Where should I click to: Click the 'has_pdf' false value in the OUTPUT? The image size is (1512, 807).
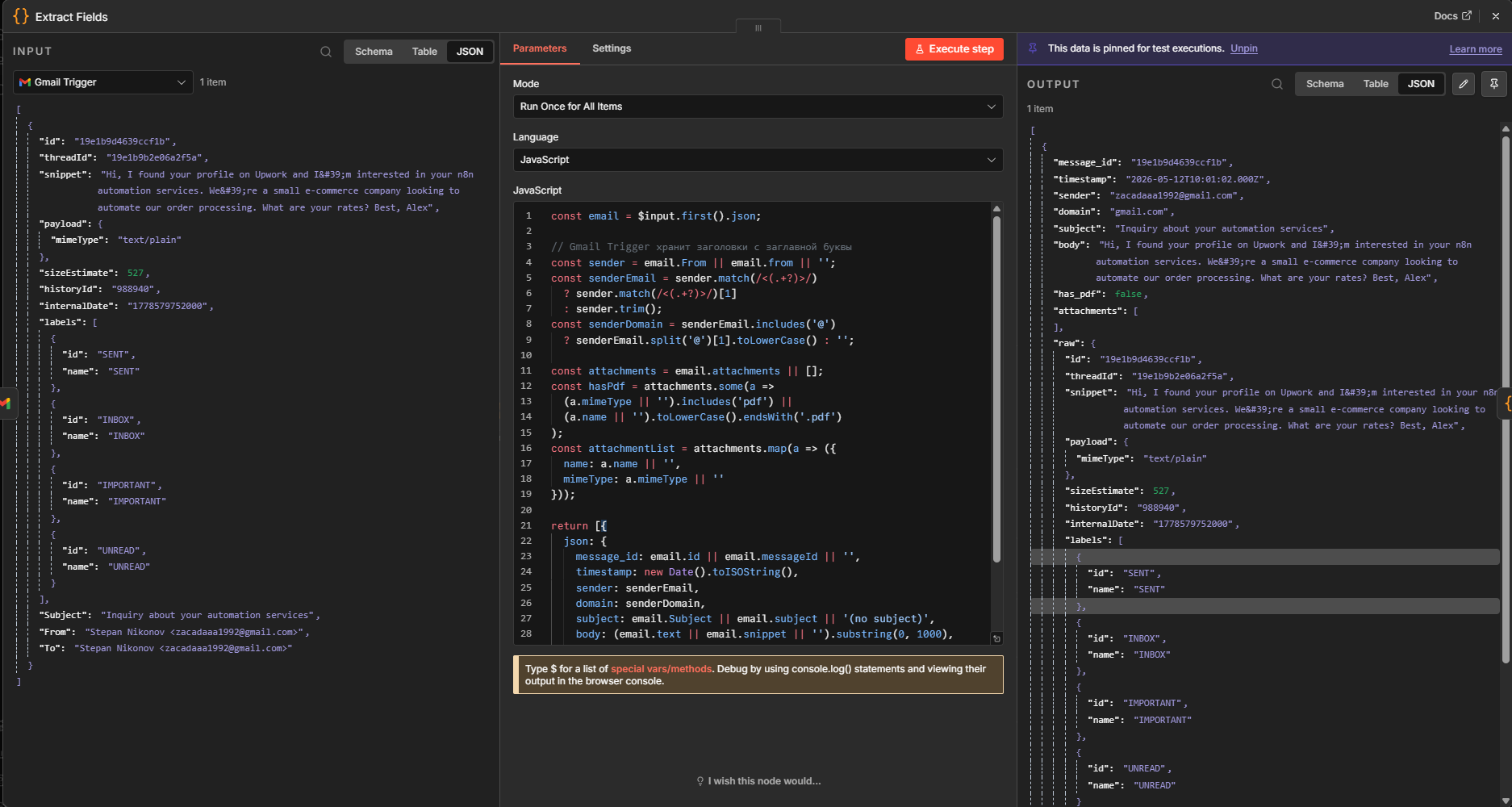[1128, 294]
